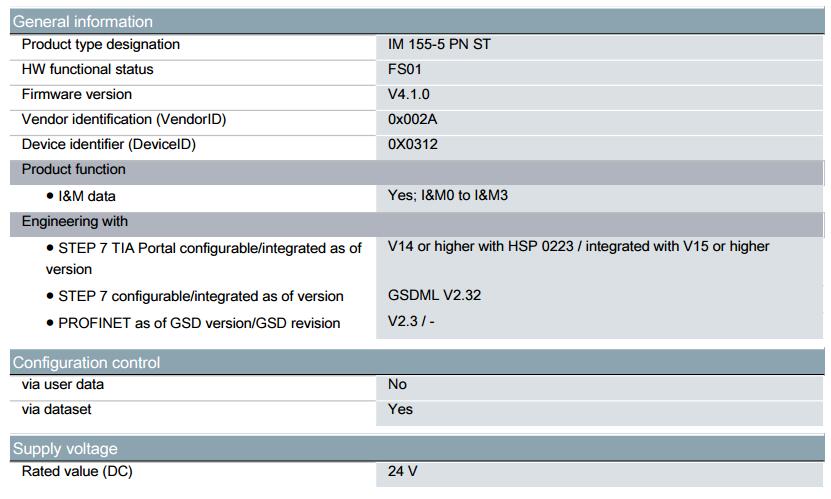The image size is (831, 499).
Task: Select the HW functional status row label
Action: pyautogui.click(x=87, y=69)
